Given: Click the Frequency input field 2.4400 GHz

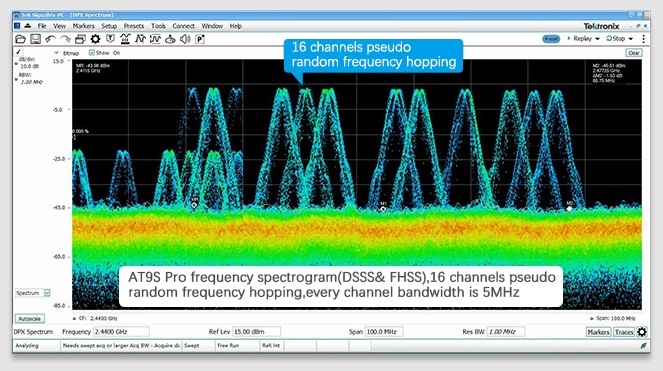Looking at the screenshot, I should point(121,332).
